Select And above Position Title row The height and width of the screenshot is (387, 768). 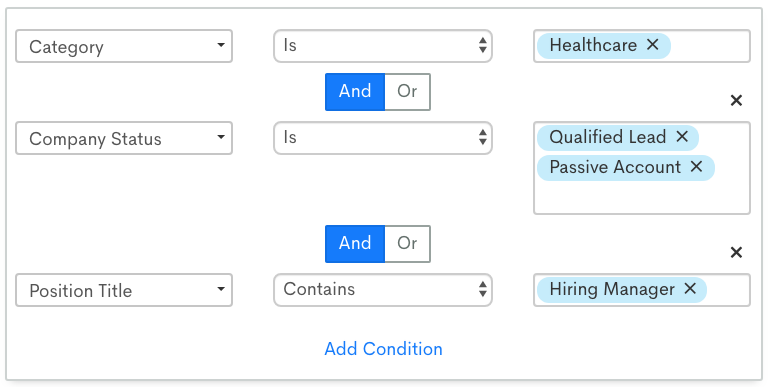(x=355, y=243)
